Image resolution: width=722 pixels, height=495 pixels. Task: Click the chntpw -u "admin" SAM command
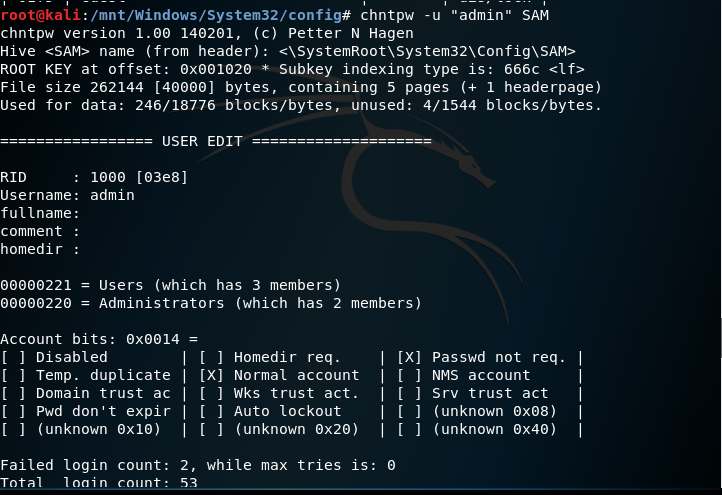pos(450,15)
